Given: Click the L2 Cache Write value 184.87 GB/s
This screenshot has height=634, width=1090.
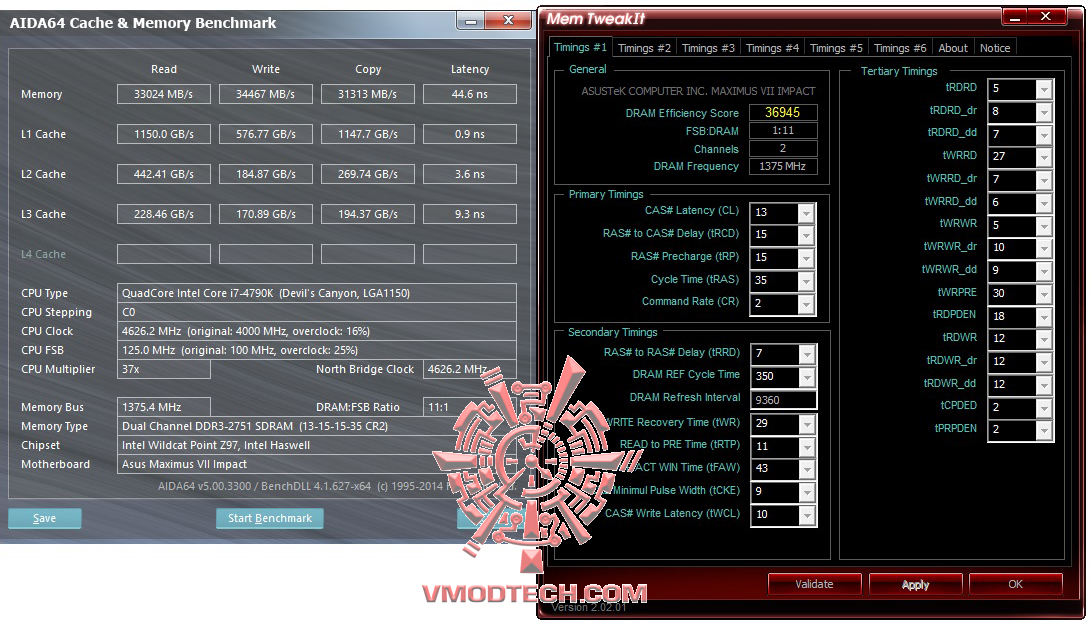Looking at the screenshot, I should [266, 174].
